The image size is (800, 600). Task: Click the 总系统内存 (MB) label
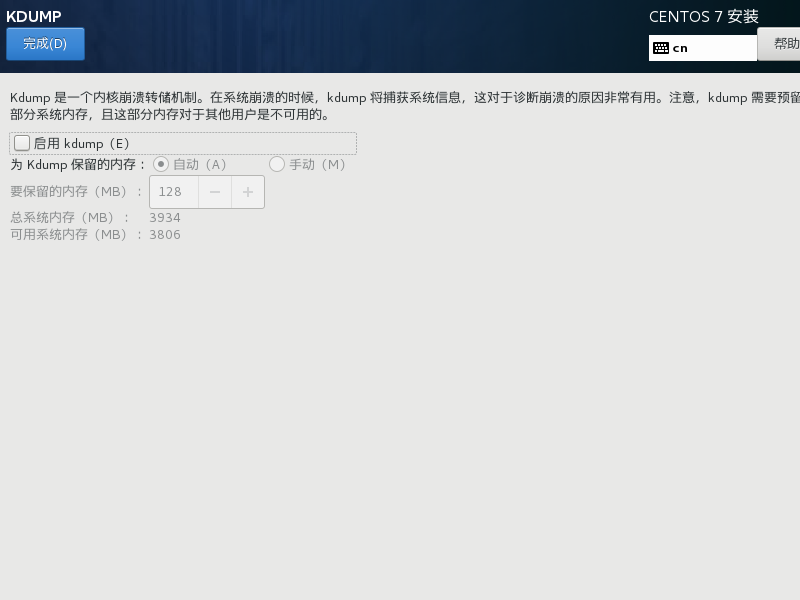70,217
